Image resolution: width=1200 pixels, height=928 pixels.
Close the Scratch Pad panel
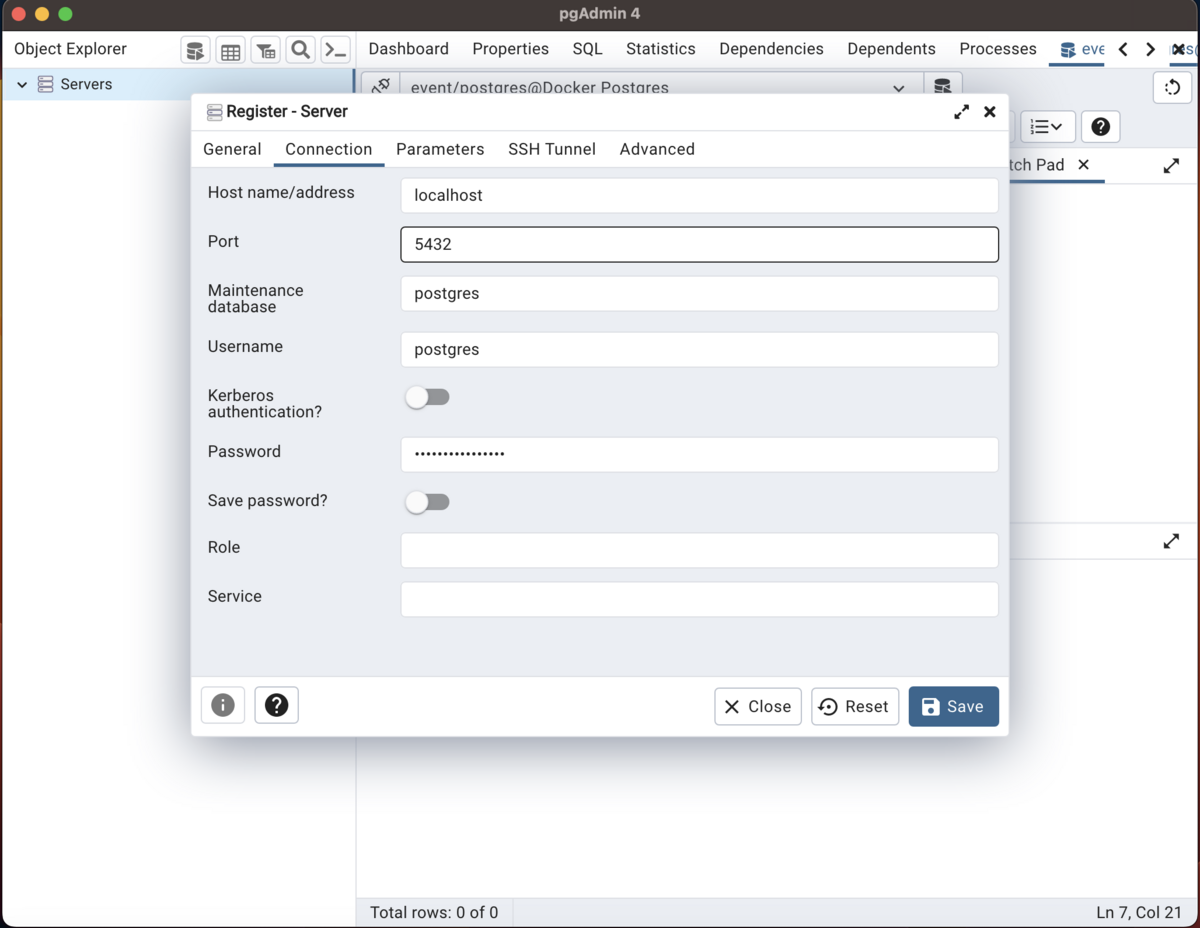[1084, 165]
